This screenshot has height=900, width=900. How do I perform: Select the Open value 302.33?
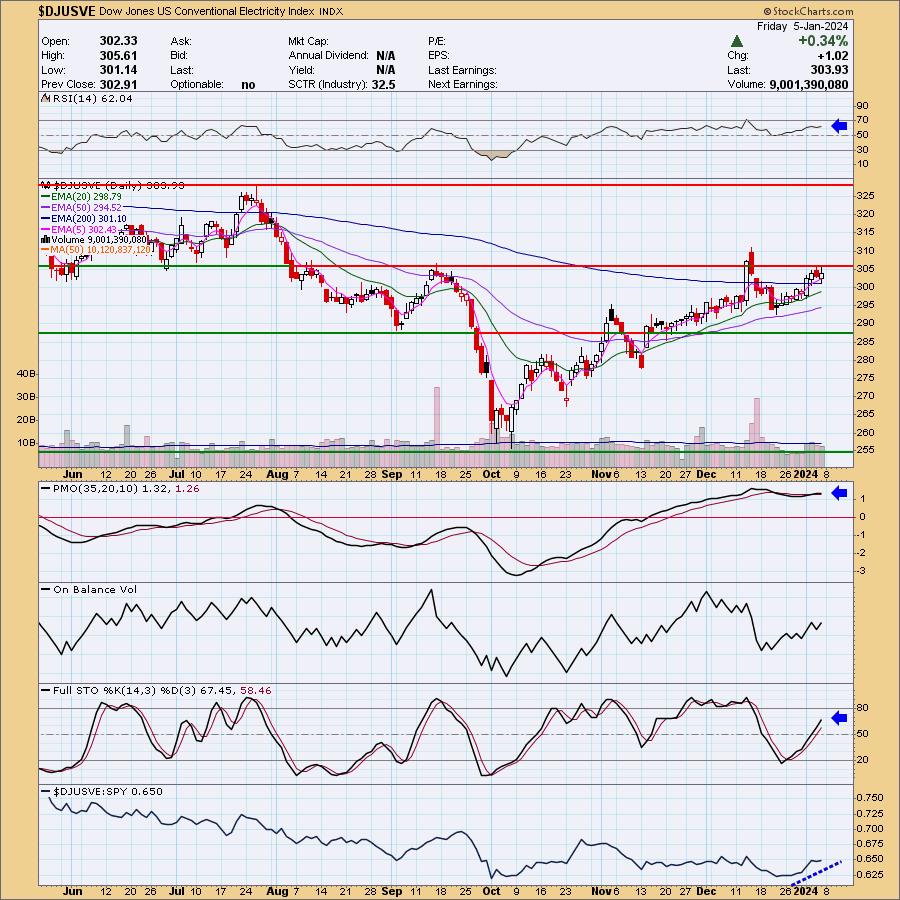click(x=119, y=41)
